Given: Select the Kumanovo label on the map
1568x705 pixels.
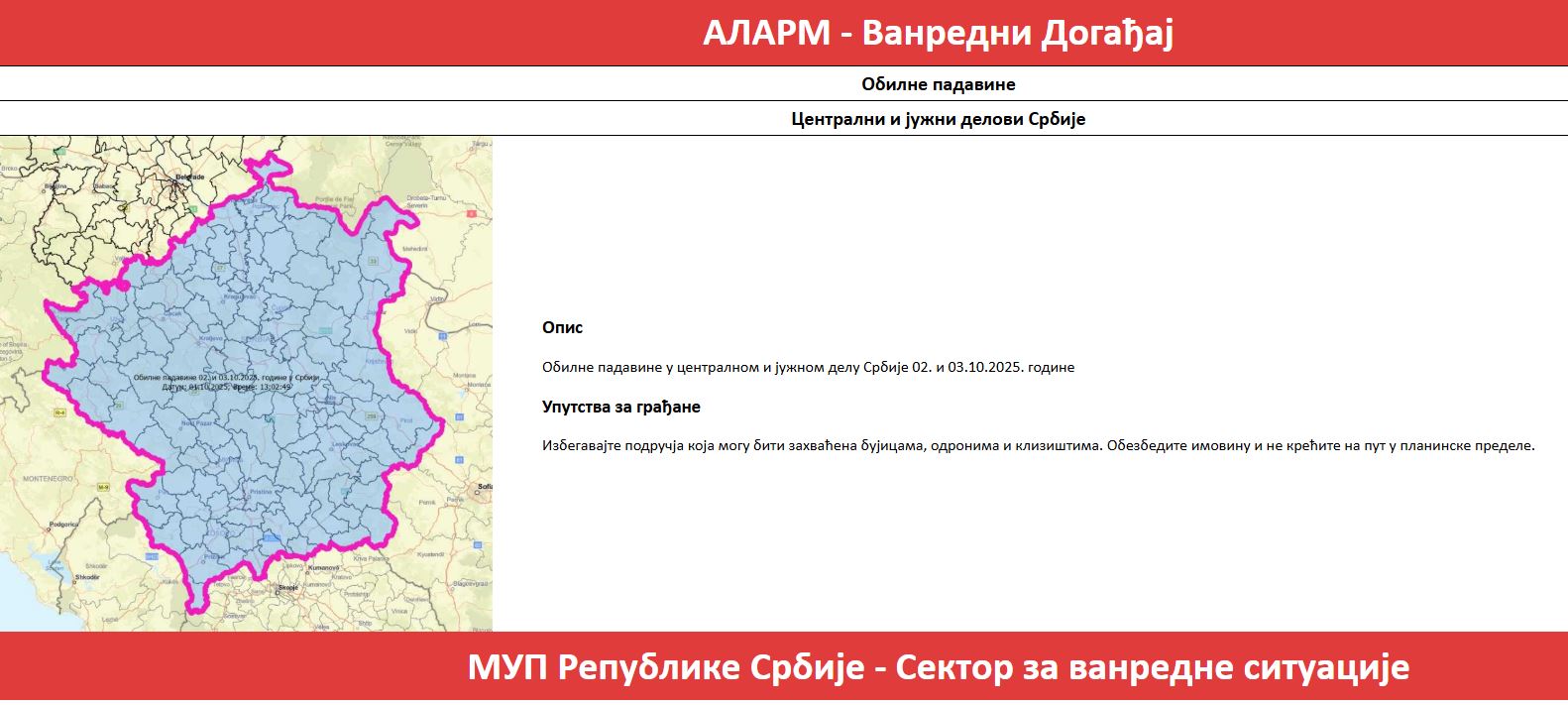Looking at the screenshot, I should (x=324, y=568).
